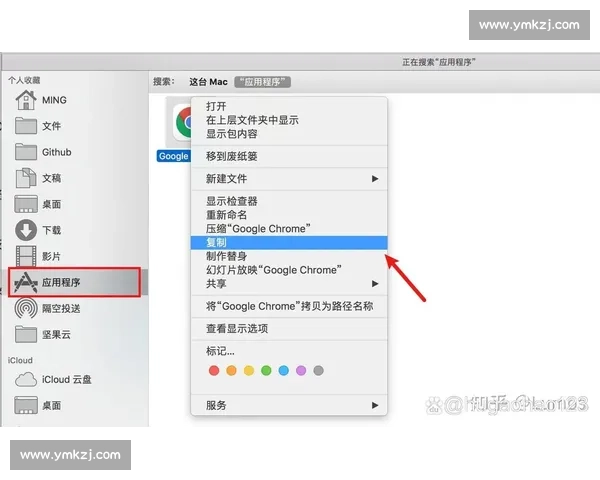This screenshot has height=480, width=600.
Task: Open the 隔空投送 AirDrop icon
Action: (x=26, y=308)
